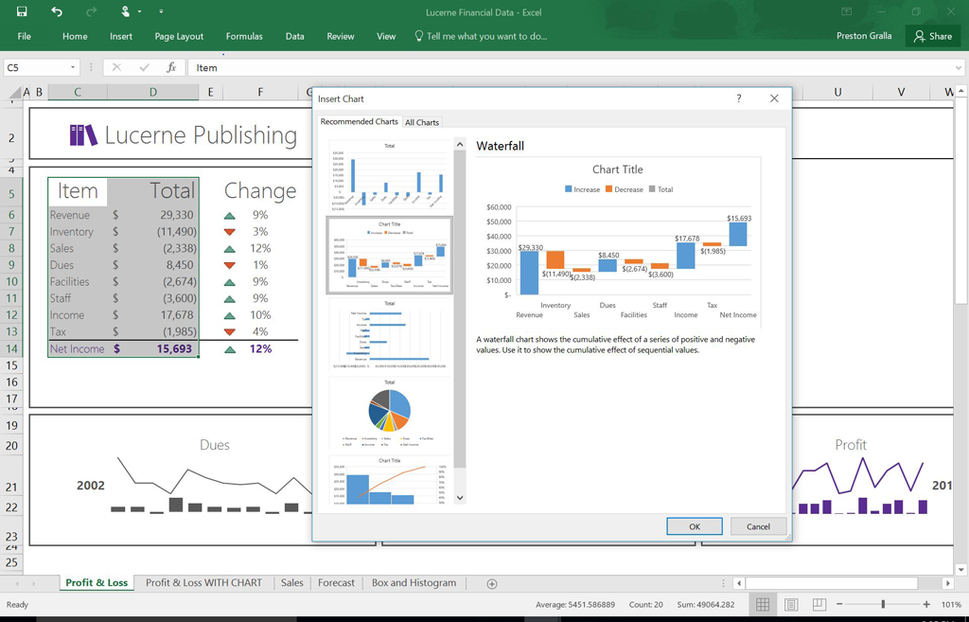Open the Review ribbon tab
969x622 pixels.
click(341, 36)
